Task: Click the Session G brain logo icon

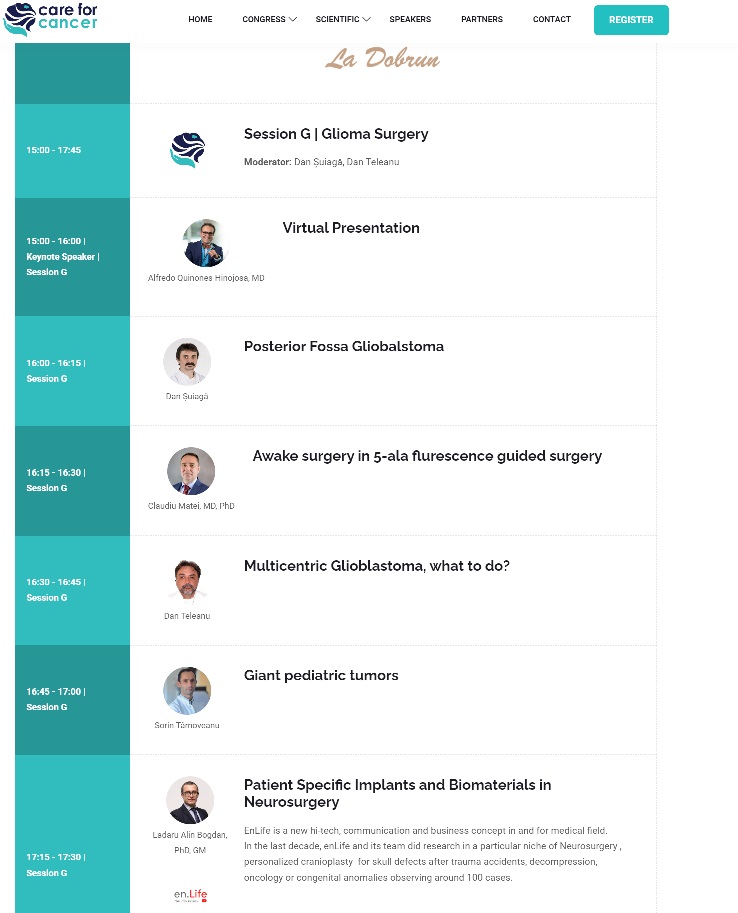Action: pyautogui.click(x=188, y=150)
